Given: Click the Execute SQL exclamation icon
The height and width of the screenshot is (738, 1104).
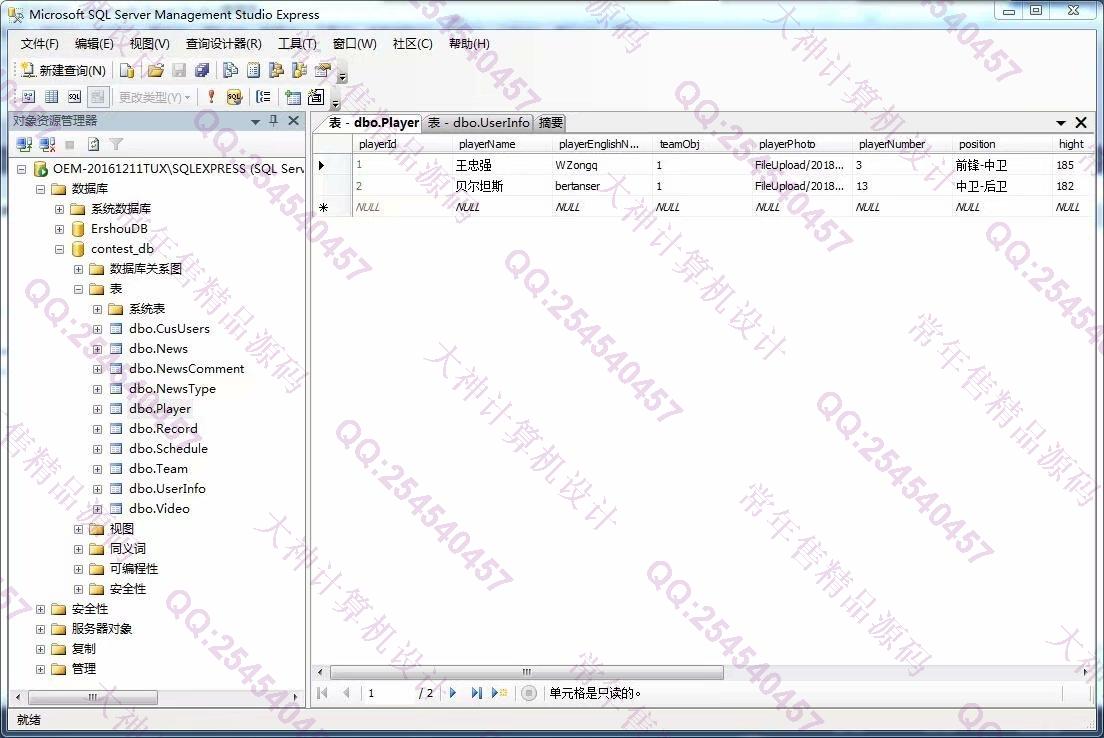Looking at the screenshot, I should [211, 97].
